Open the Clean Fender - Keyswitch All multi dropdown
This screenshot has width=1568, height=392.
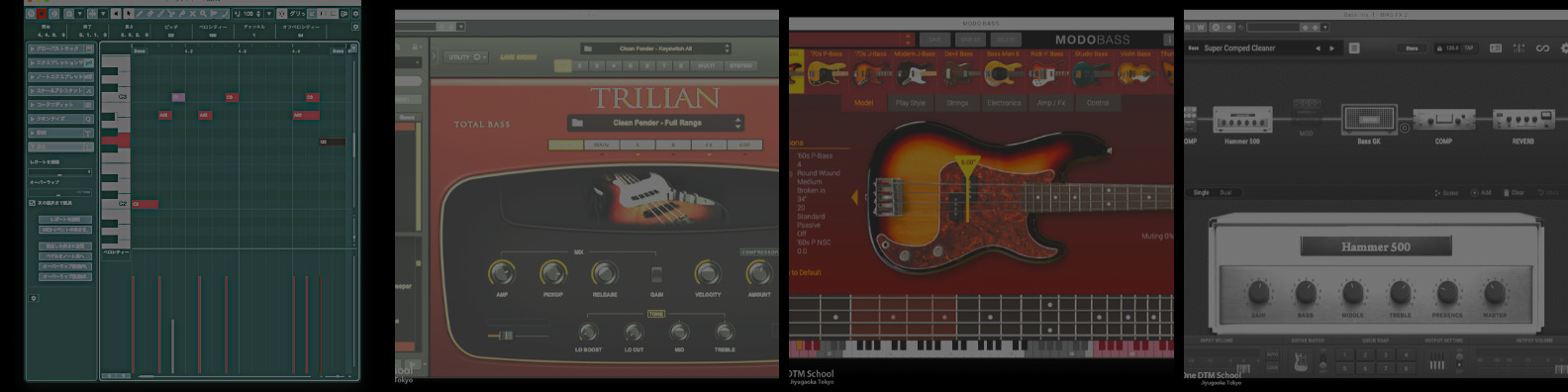coord(655,49)
